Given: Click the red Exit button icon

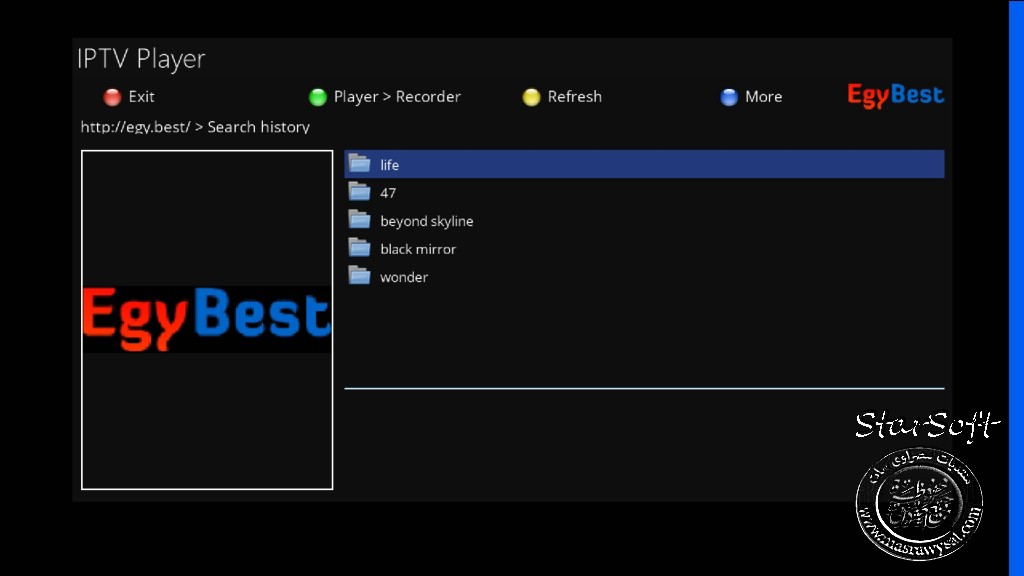Looking at the screenshot, I should (112, 97).
